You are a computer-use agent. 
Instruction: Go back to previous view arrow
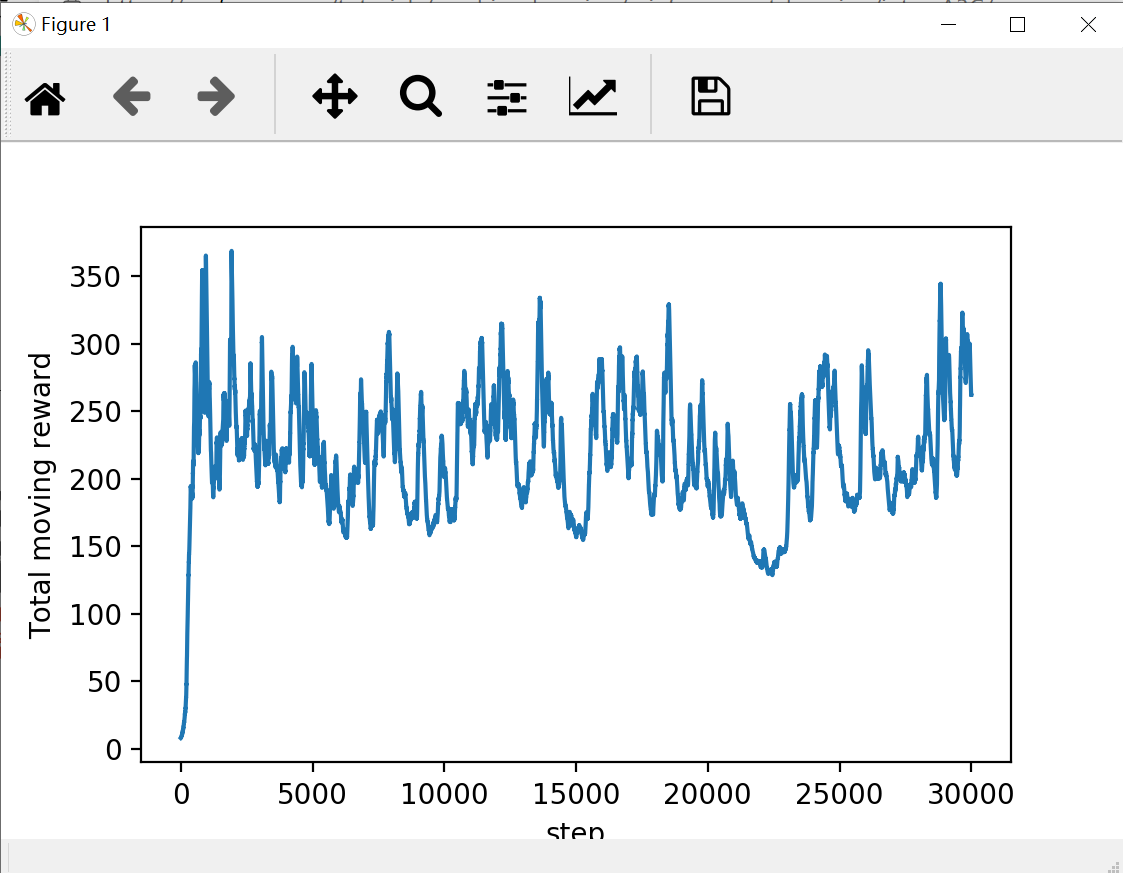132,96
